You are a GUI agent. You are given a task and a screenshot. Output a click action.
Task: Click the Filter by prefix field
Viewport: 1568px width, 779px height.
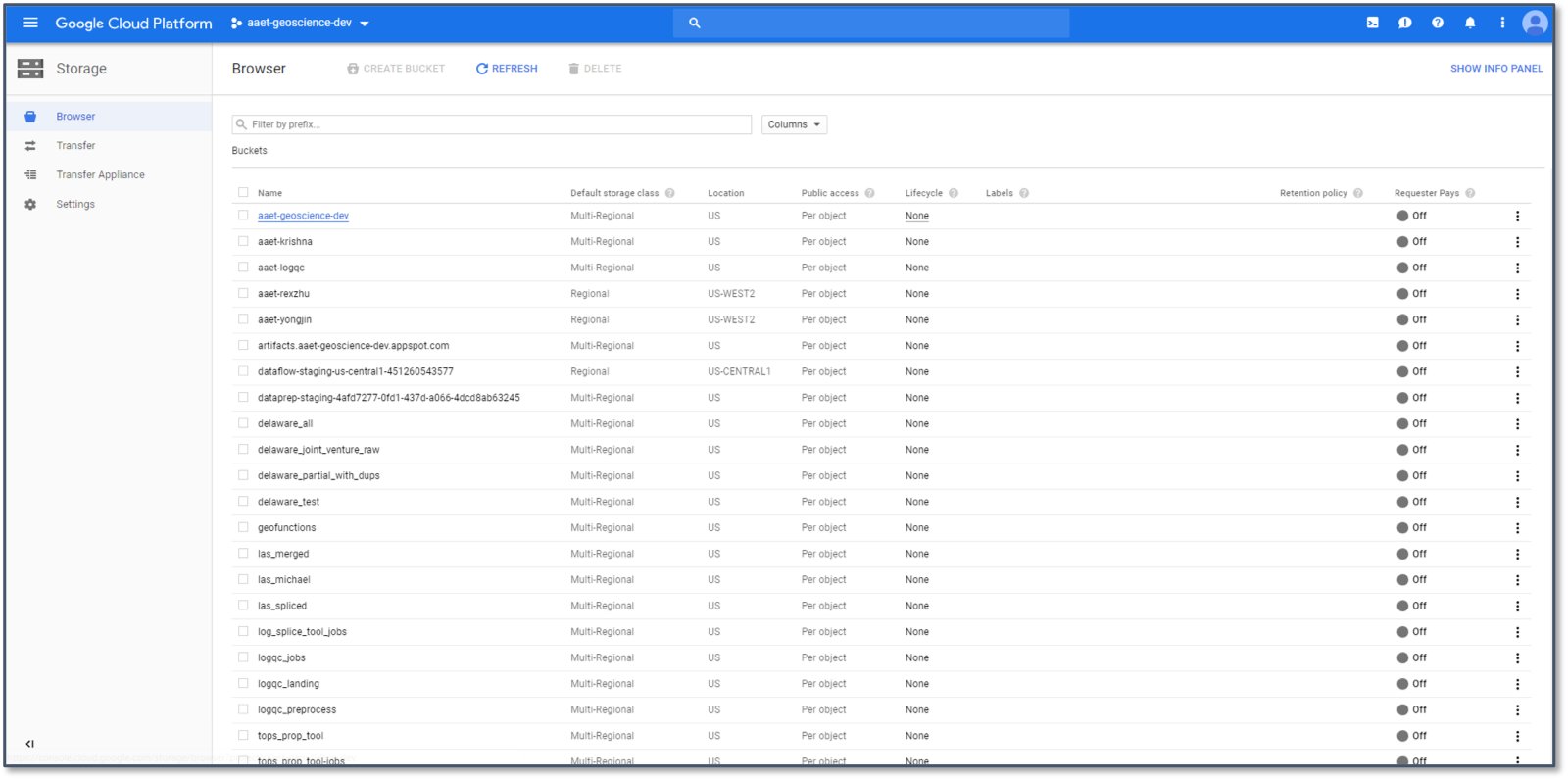[490, 124]
